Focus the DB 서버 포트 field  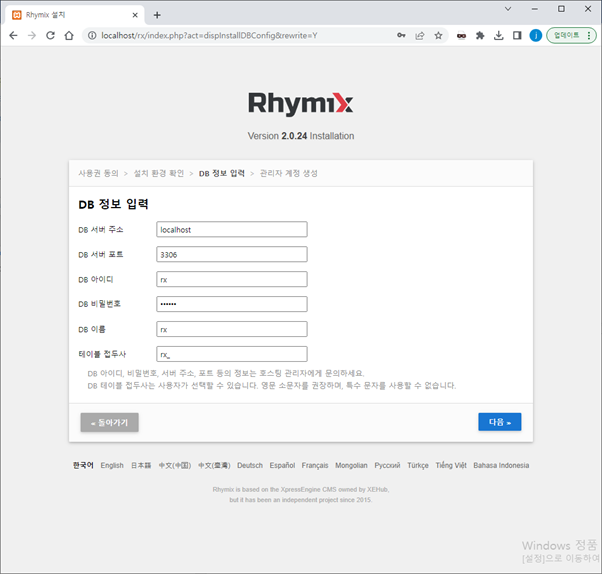tap(232, 255)
